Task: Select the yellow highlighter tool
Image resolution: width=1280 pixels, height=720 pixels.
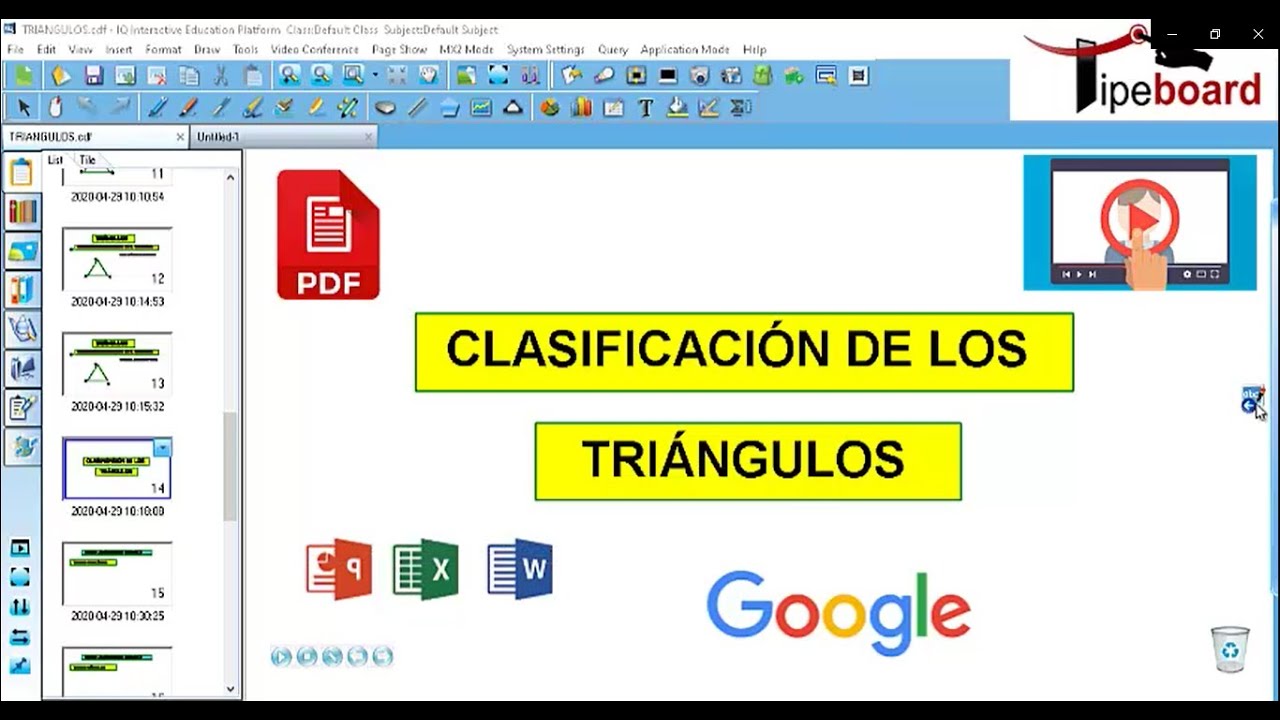Action: 316,107
